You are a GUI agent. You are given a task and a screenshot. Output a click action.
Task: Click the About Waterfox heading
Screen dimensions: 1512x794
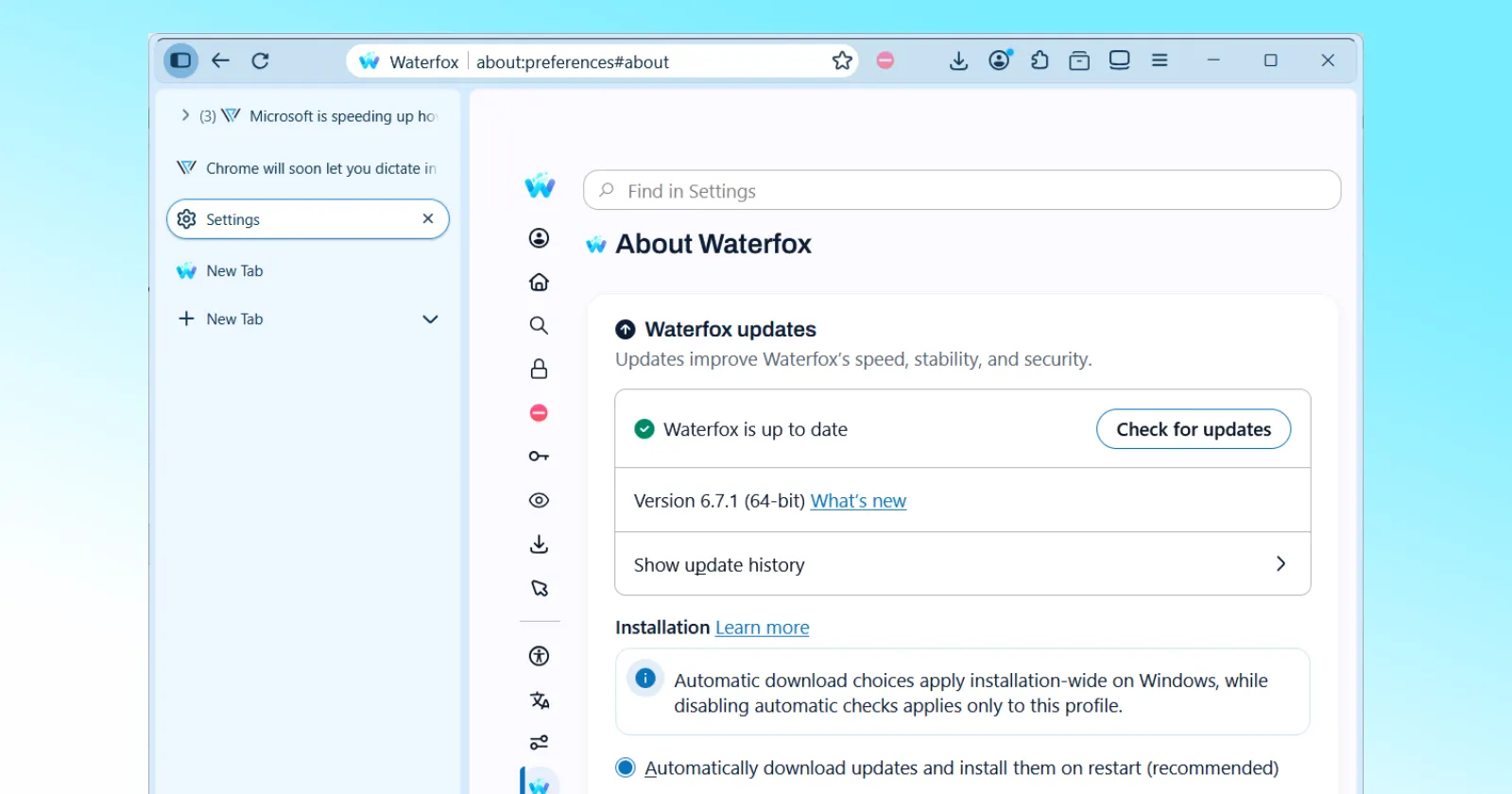713,244
